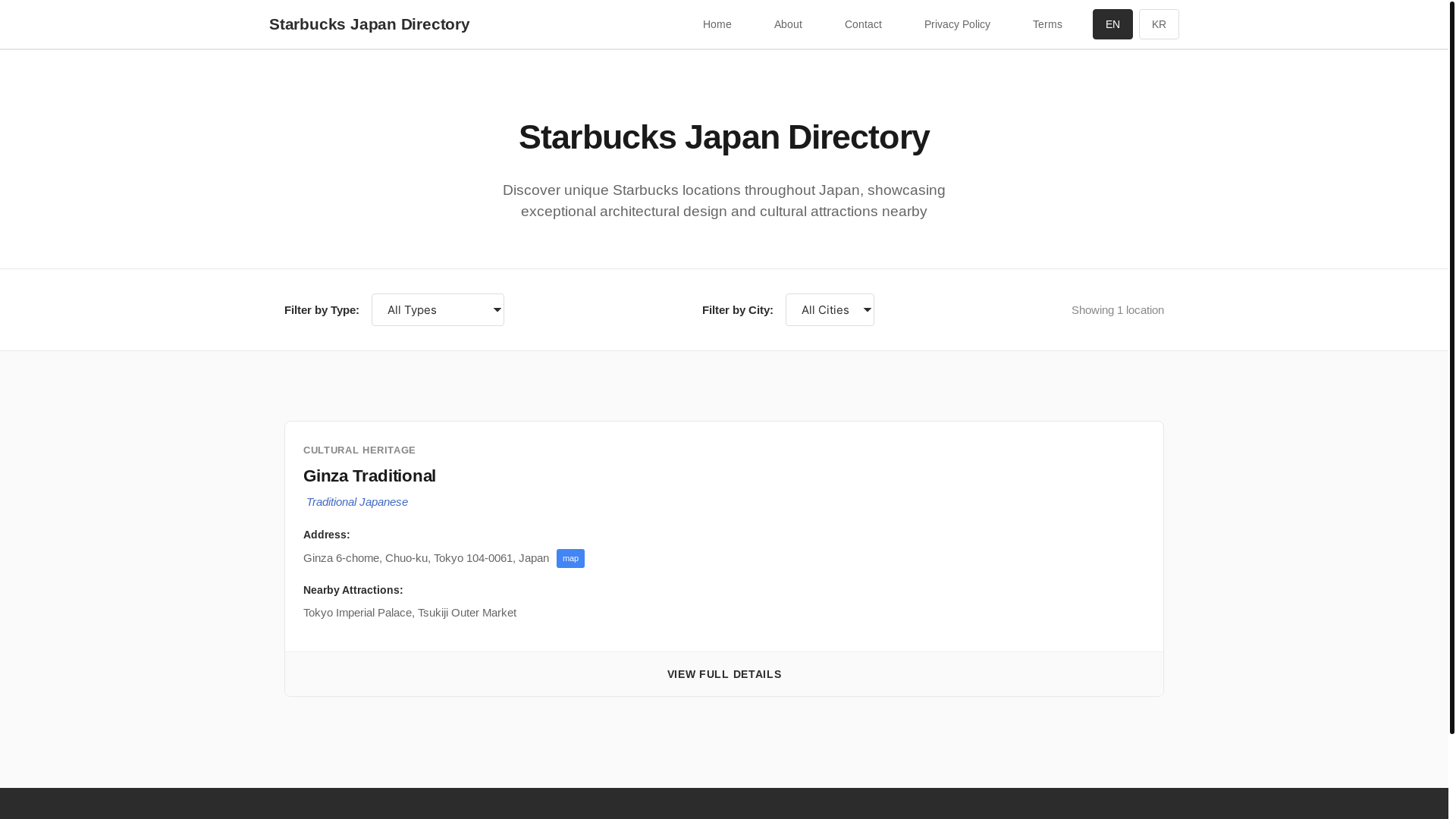Open the Terms page
This screenshot has height=819, width=1456.
[x=1047, y=24]
